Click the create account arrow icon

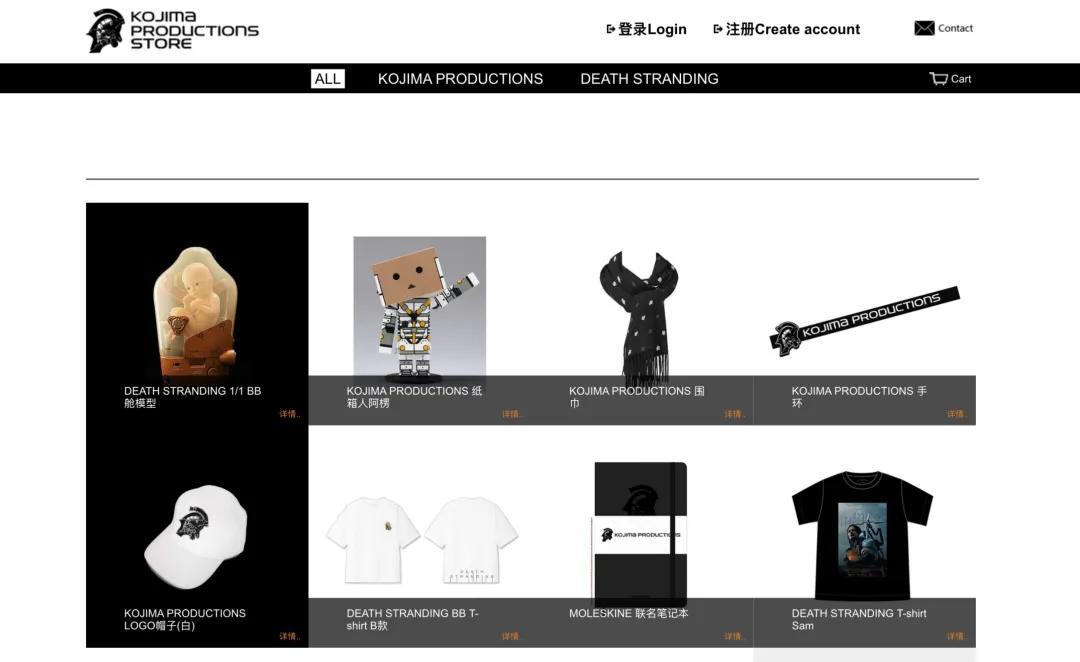(x=718, y=29)
